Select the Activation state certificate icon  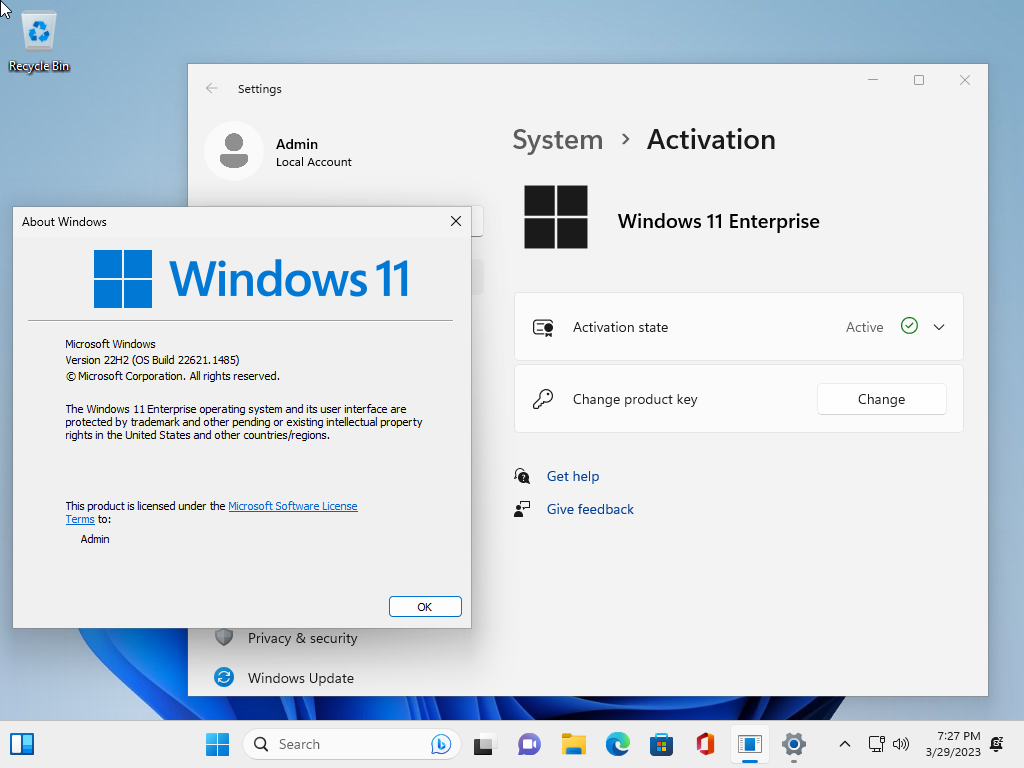click(543, 327)
